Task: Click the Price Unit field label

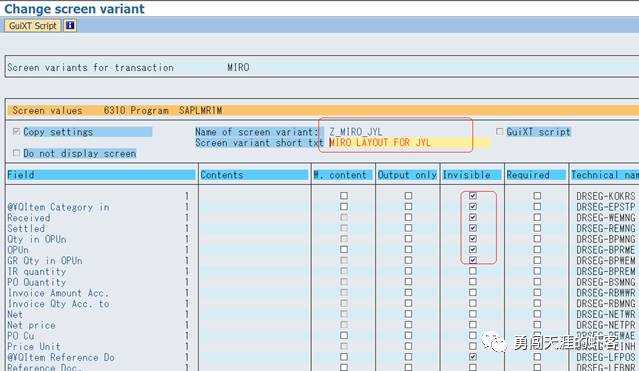Action: pos(34,347)
